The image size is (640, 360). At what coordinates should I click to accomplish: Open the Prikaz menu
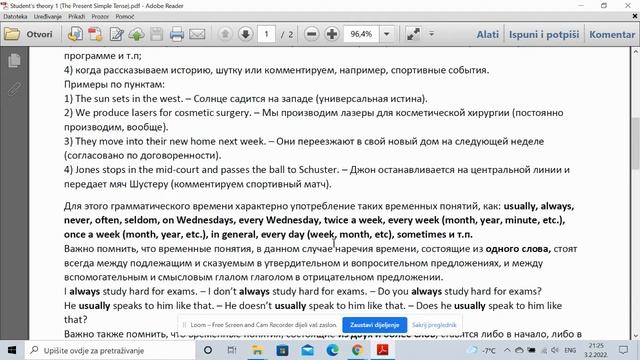click(76, 16)
